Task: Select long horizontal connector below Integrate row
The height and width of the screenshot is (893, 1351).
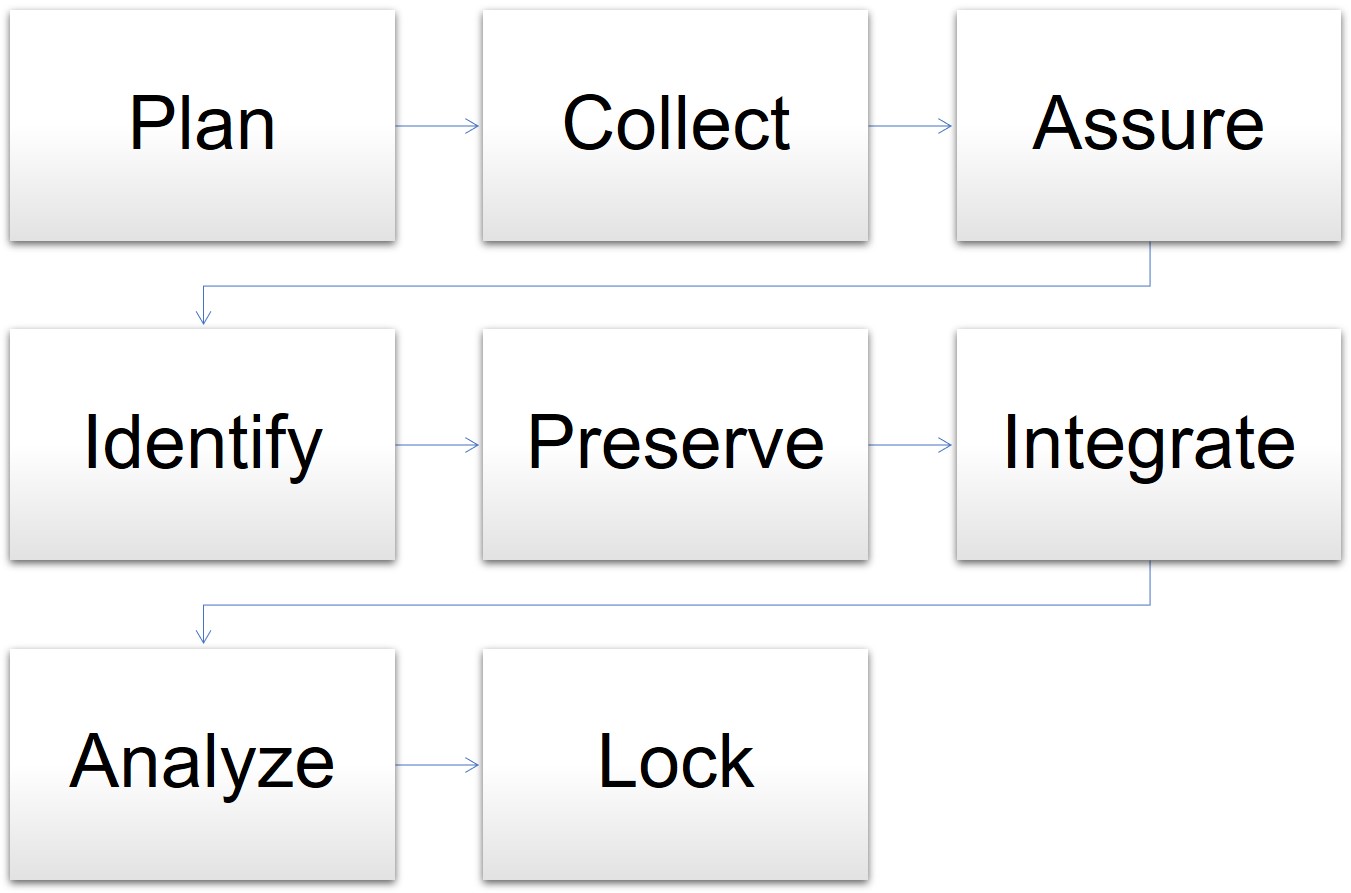Action: [675, 605]
